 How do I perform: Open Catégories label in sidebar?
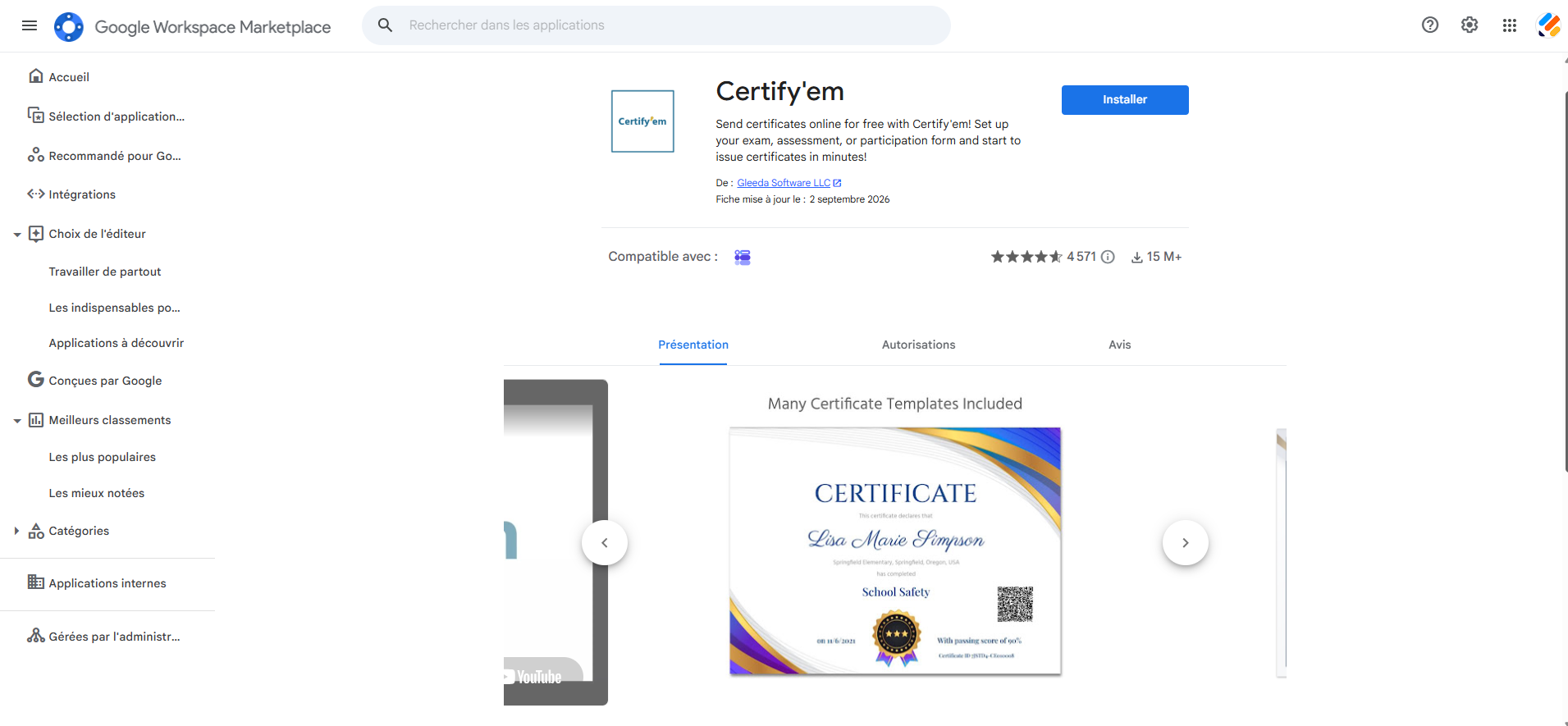[x=79, y=531]
